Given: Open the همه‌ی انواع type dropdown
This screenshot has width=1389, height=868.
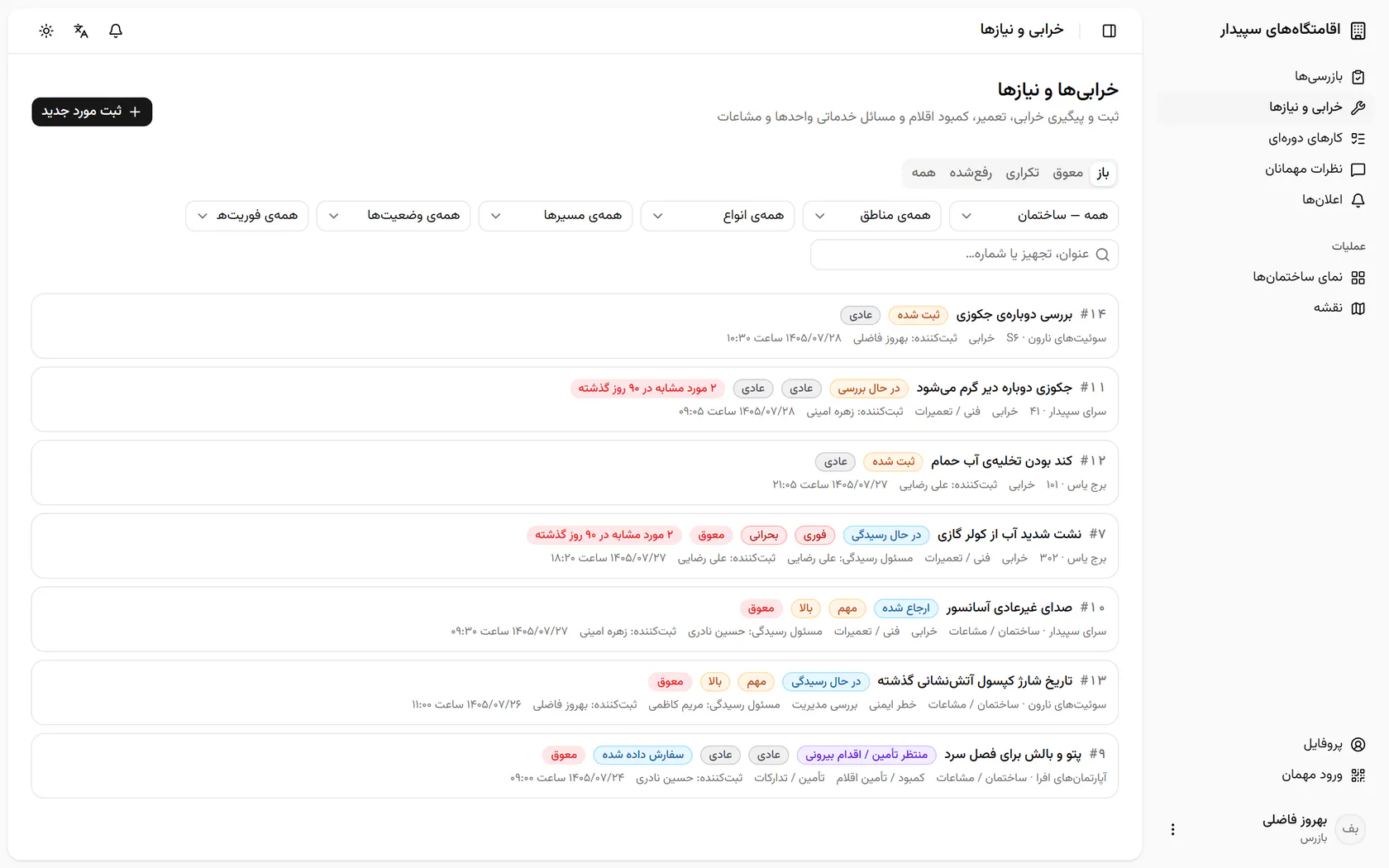Looking at the screenshot, I should pyautogui.click(x=718, y=216).
